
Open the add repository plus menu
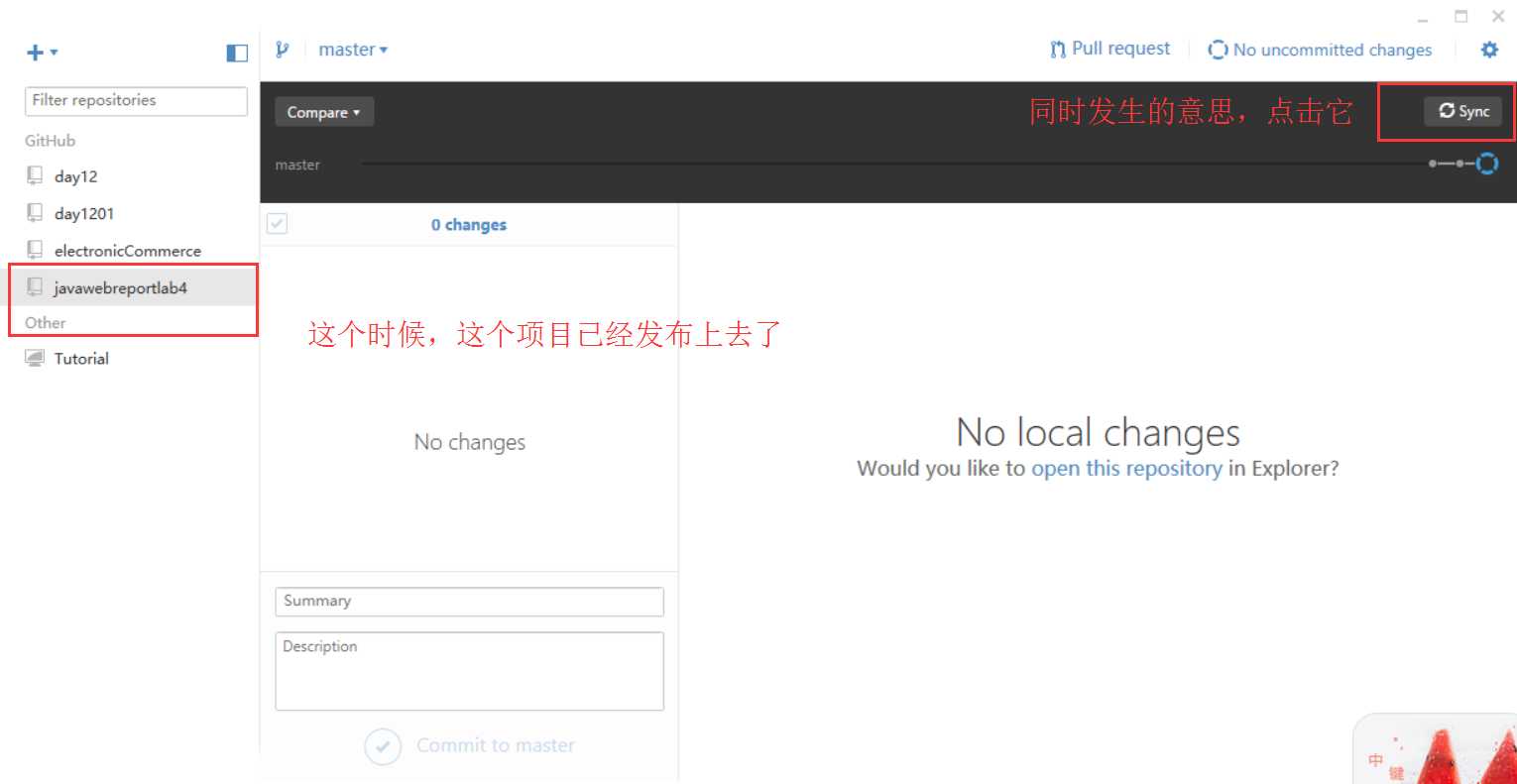click(x=42, y=53)
